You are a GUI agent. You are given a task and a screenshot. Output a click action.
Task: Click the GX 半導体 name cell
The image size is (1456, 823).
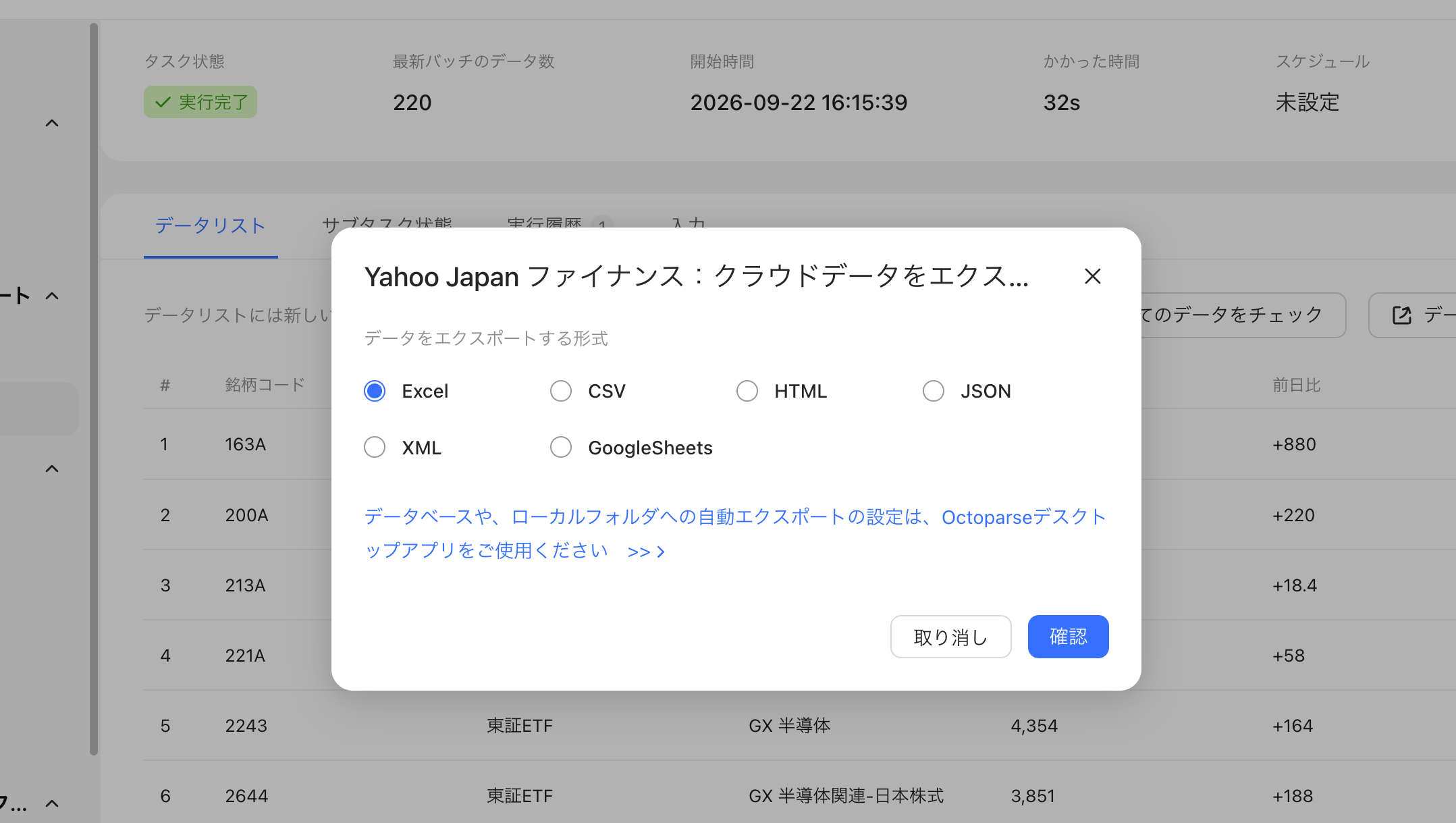(790, 726)
